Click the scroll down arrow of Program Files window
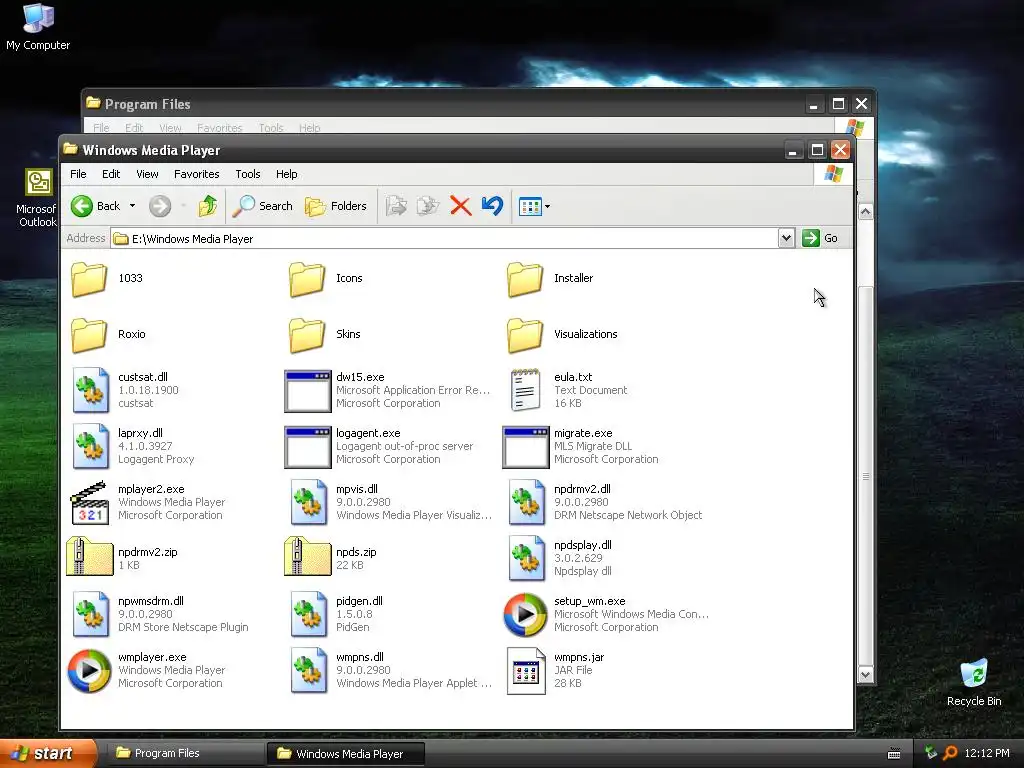This screenshot has width=1024, height=768. tap(865, 675)
